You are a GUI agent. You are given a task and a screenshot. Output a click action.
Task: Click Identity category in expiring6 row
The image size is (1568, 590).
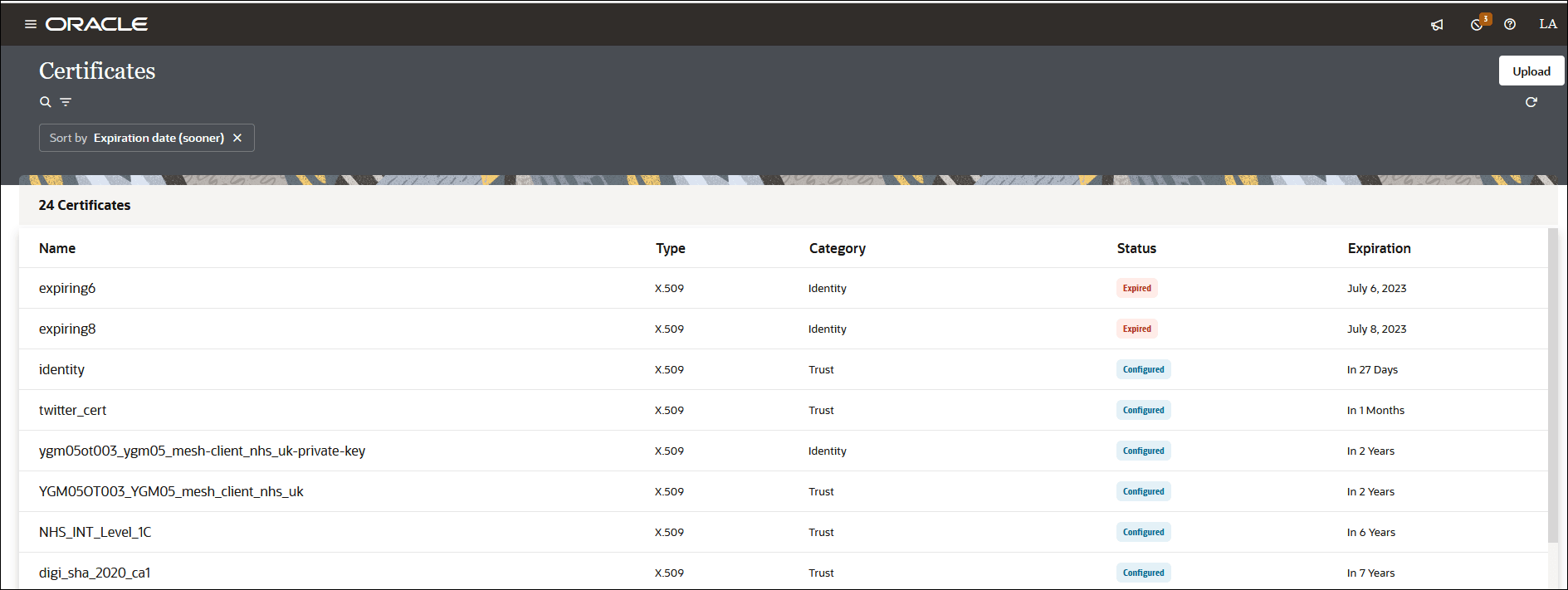(x=828, y=288)
